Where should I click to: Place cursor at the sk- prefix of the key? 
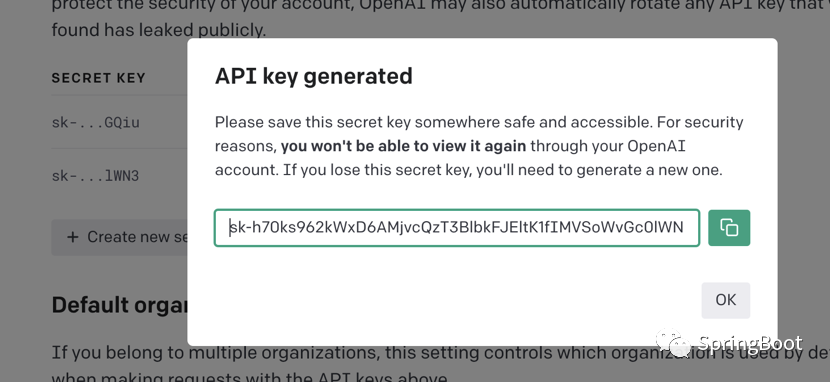pyautogui.click(x=237, y=228)
